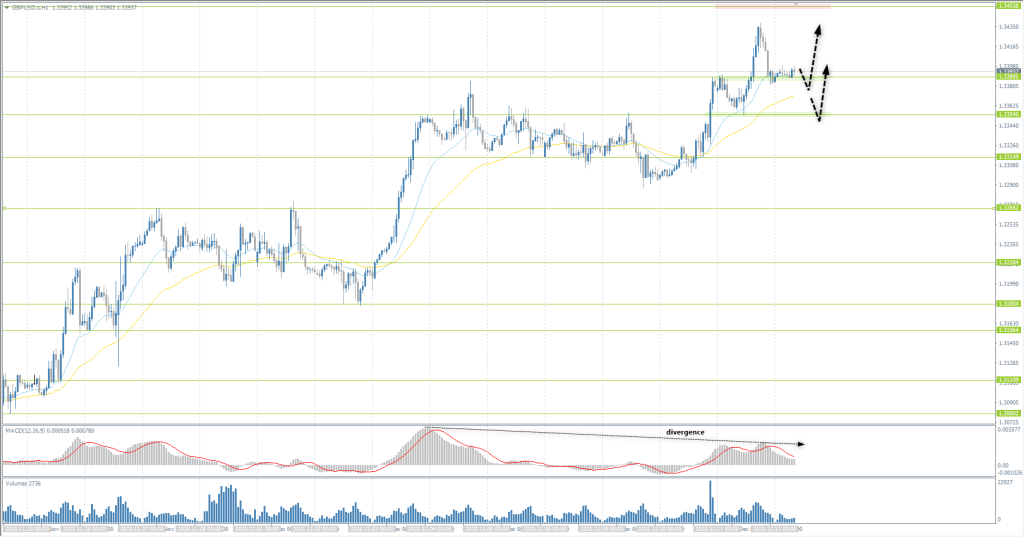Click the tallest volume bar in Volumes panel

pos(711,500)
